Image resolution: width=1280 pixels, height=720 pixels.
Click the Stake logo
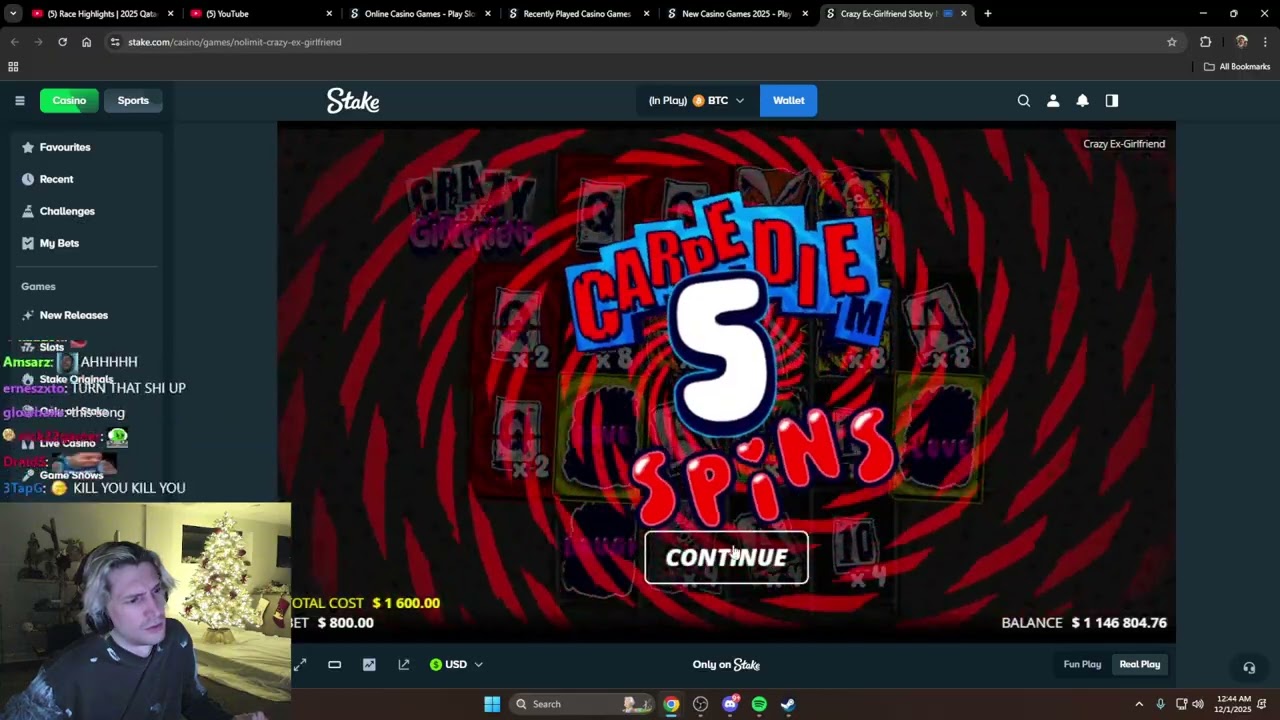(x=353, y=100)
